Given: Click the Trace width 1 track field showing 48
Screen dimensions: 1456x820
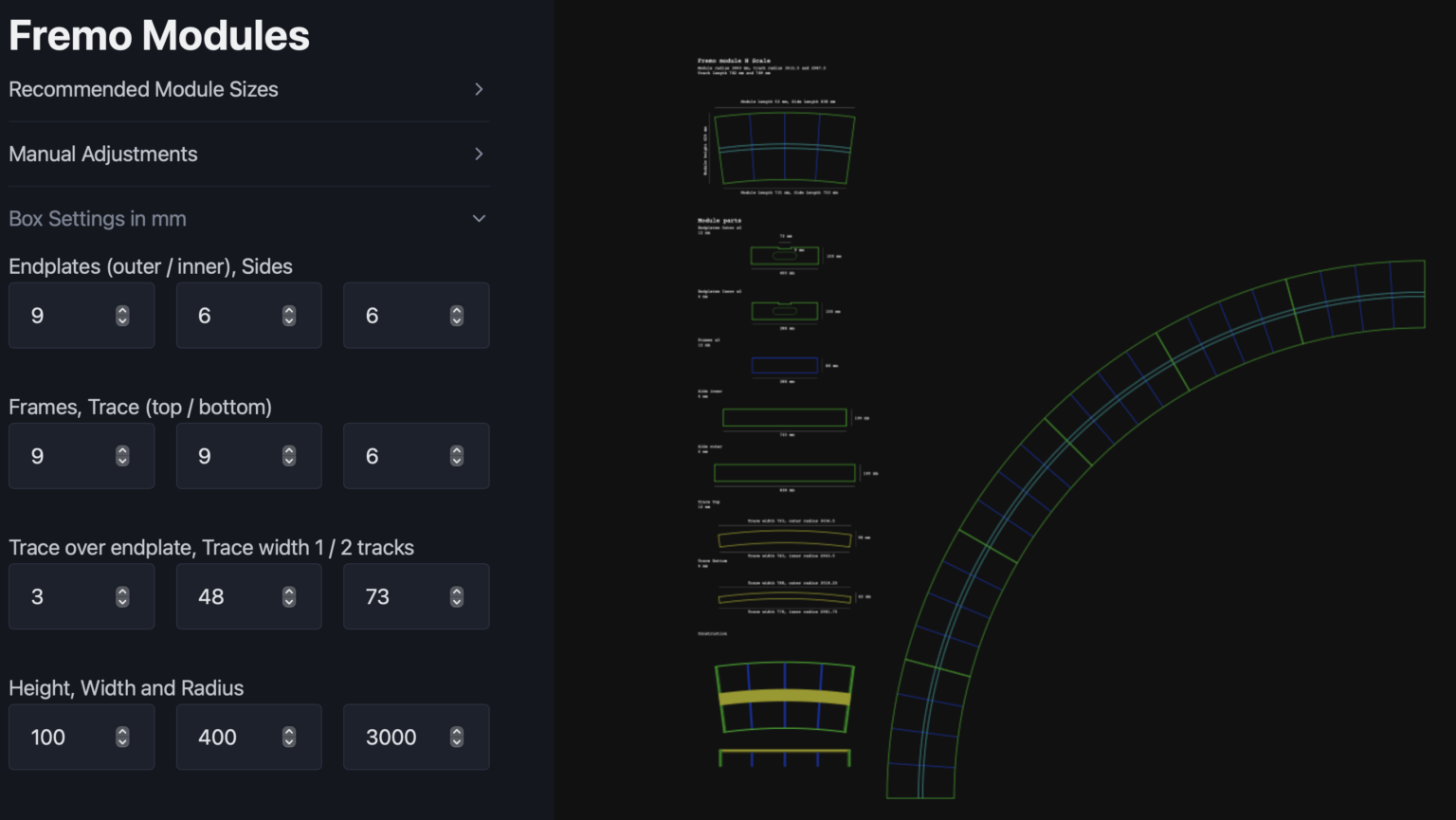Looking at the screenshot, I should point(248,596).
